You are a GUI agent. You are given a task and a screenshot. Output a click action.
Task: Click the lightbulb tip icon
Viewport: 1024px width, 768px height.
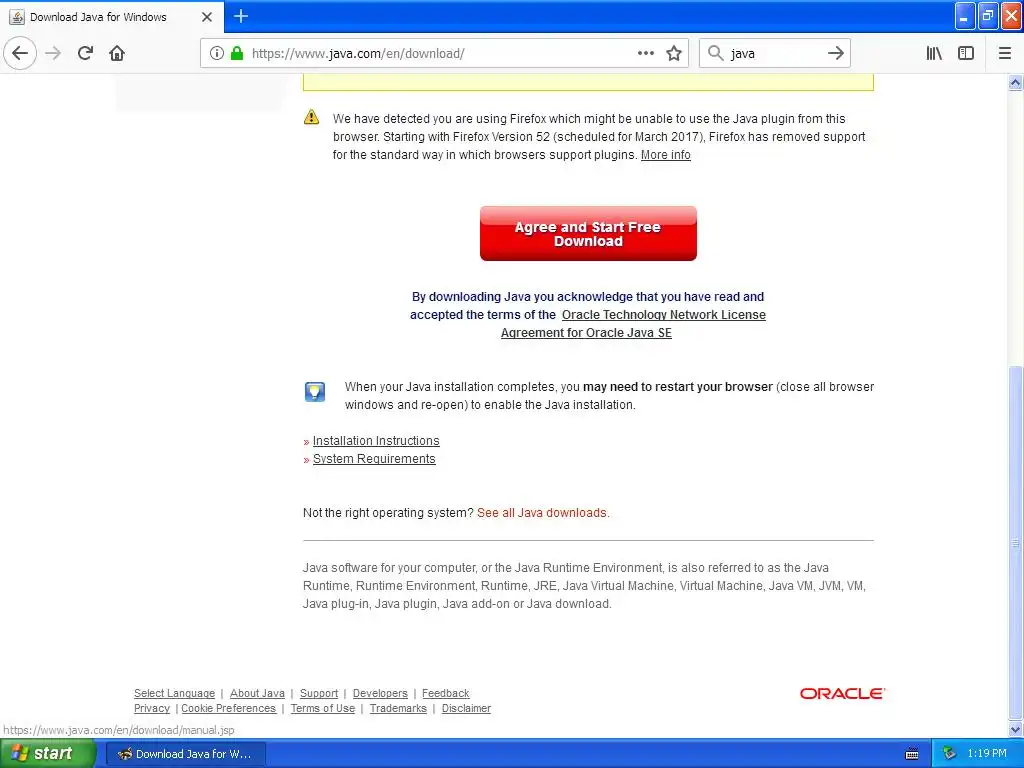pos(315,391)
